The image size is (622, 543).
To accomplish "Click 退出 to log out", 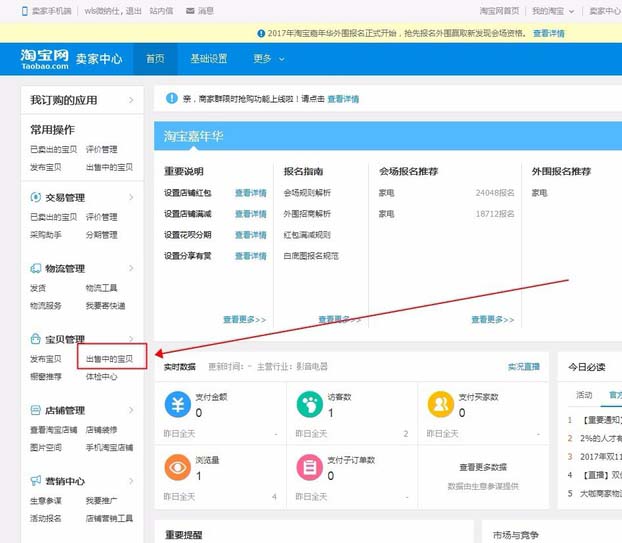I will (134, 11).
